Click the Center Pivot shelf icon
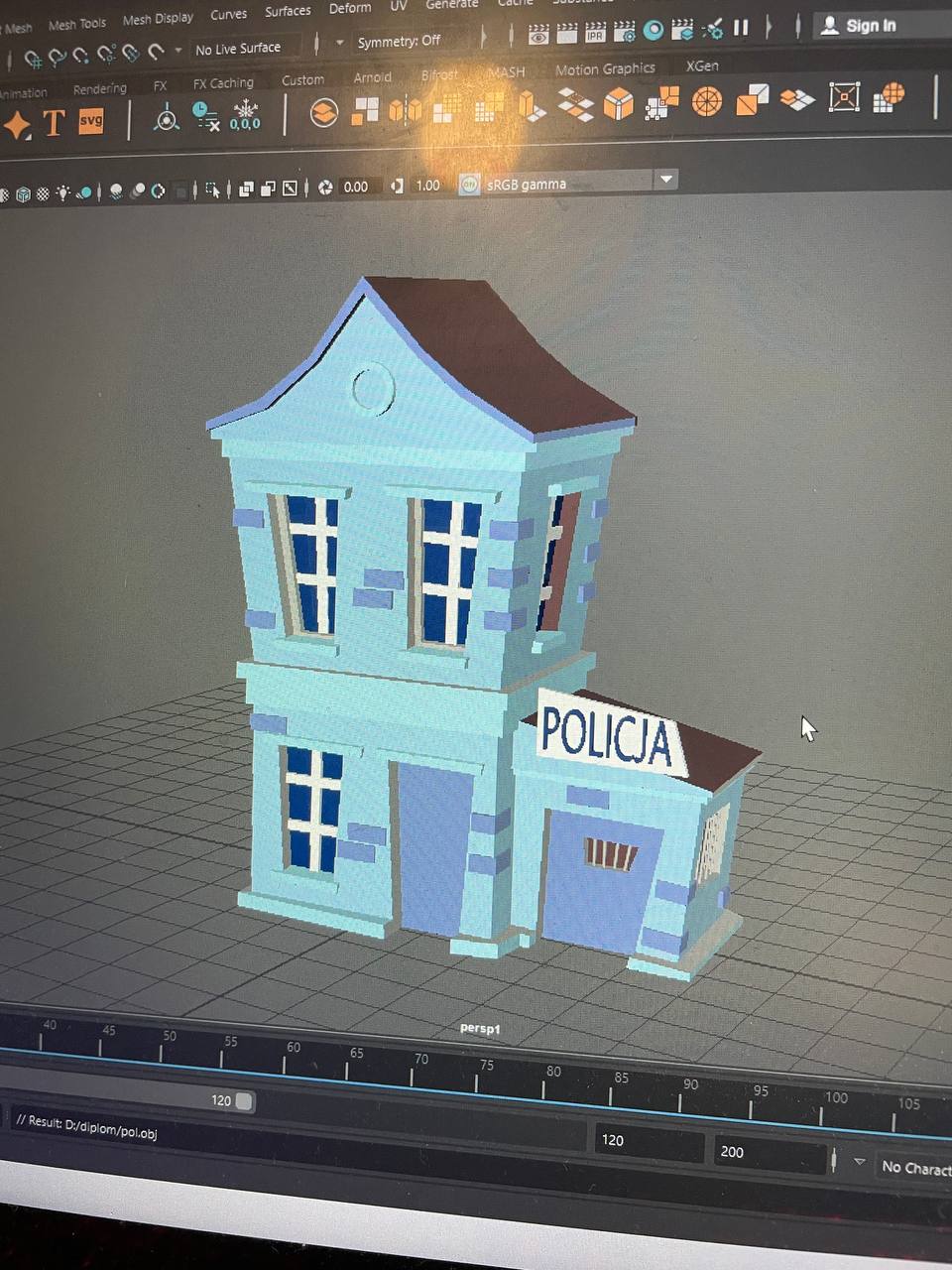 point(167,118)
